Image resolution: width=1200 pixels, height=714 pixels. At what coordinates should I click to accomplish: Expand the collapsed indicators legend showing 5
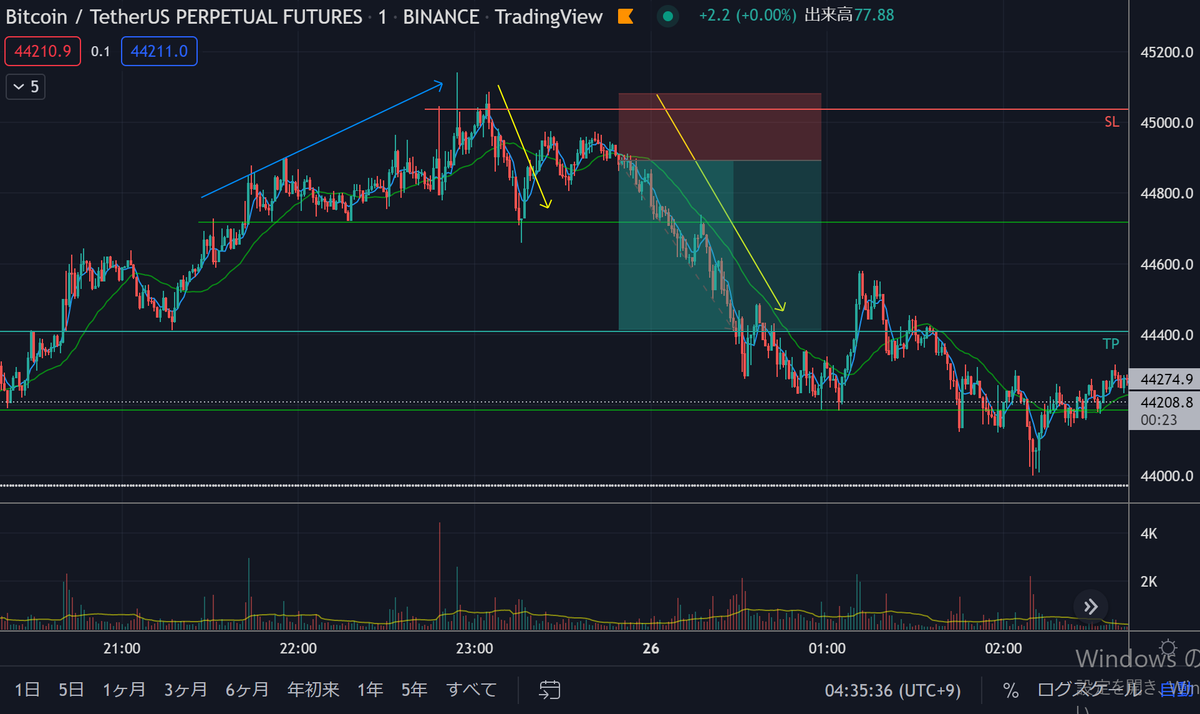pyautogui.click(x=25, y=87)
